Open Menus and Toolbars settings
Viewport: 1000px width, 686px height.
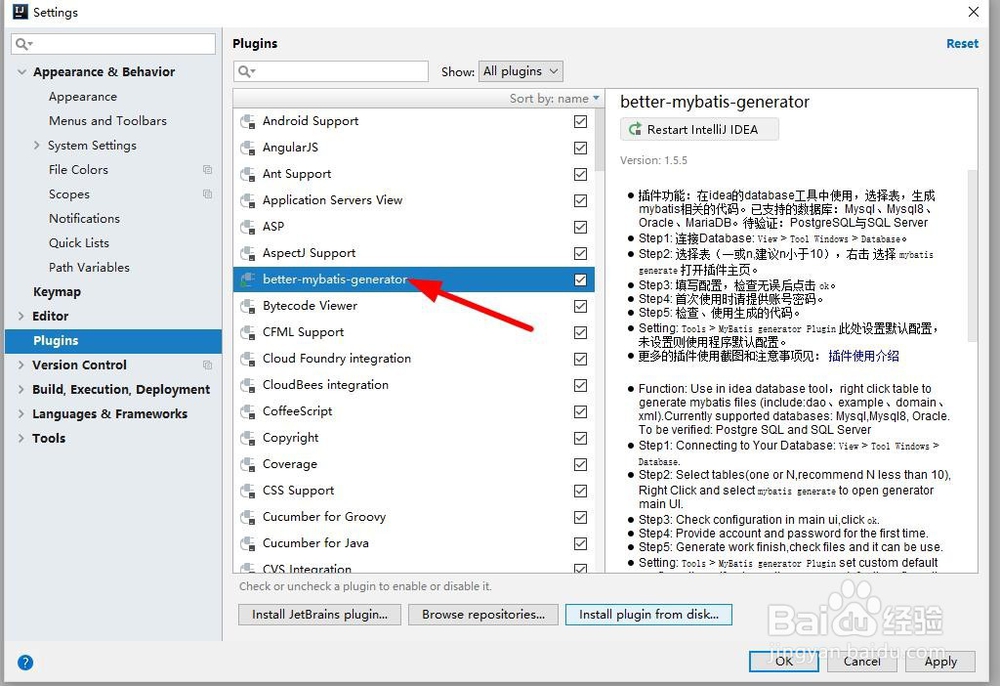[x=108, y=120]
